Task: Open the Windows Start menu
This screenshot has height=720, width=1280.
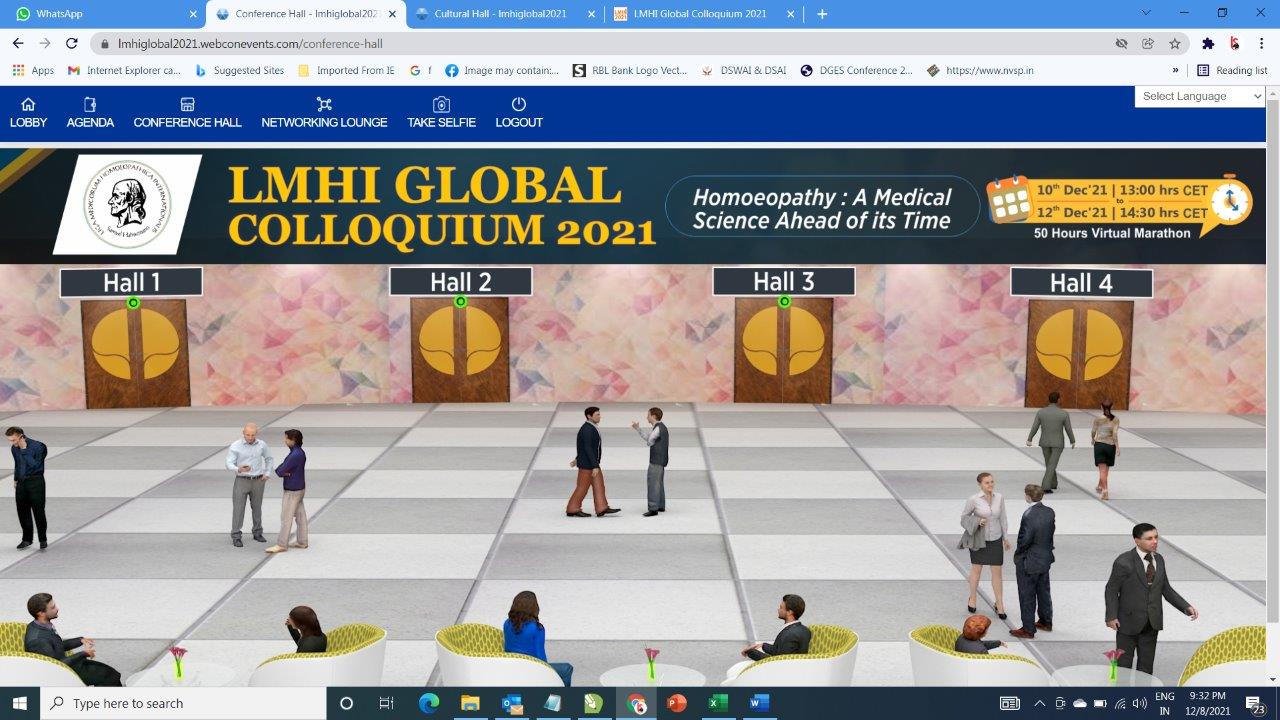Action: tap(19, 703)
